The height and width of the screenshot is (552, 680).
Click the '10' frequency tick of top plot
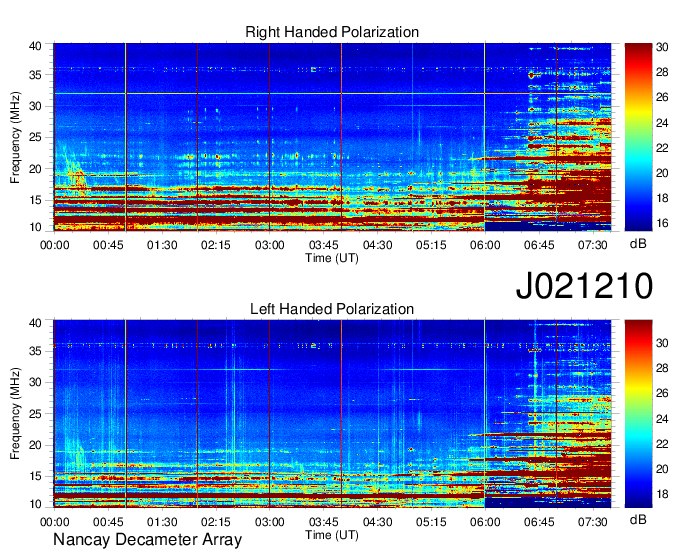[x=35, y=227]
